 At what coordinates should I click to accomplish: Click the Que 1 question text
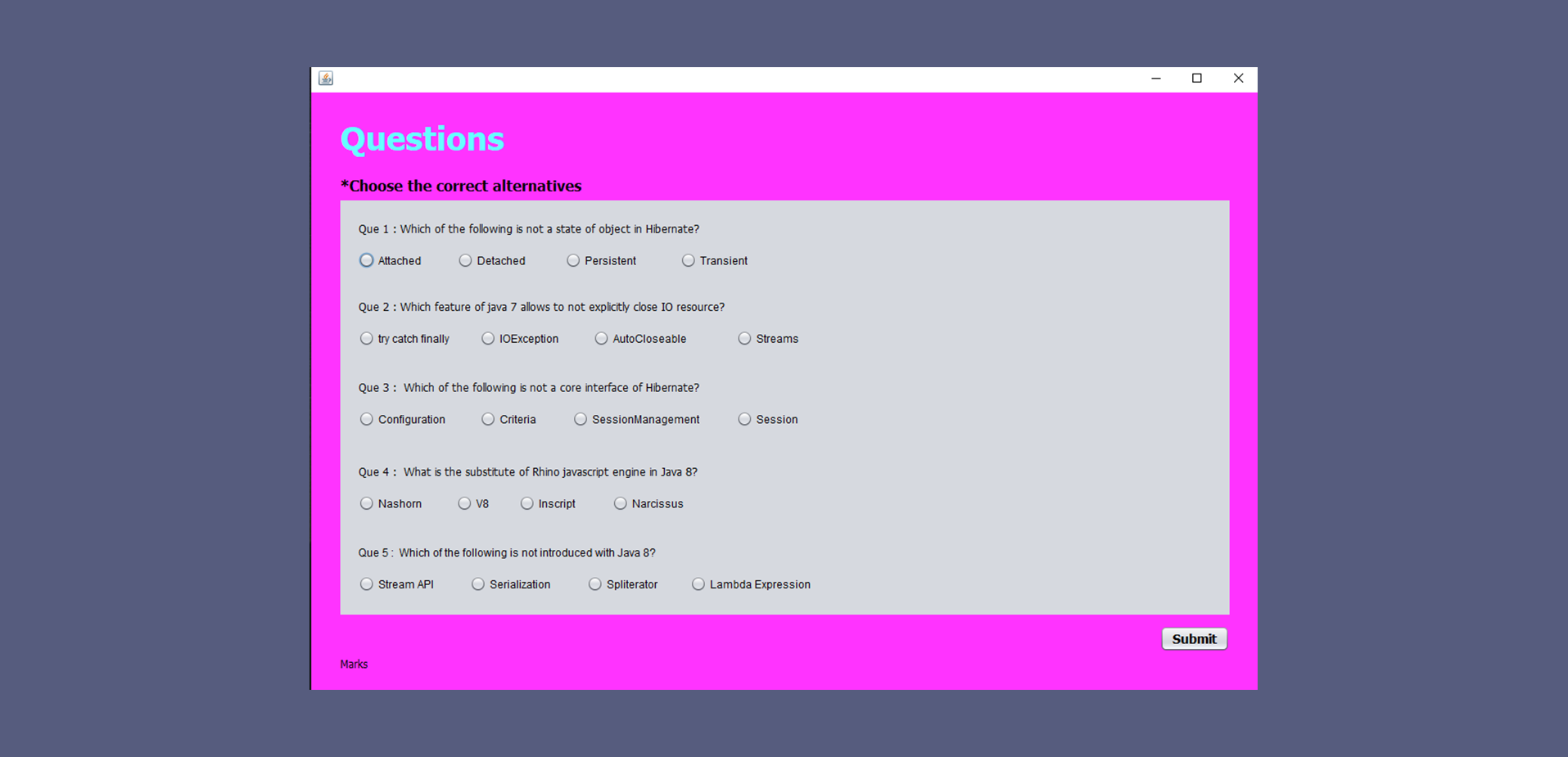click(x=529, y=229)
